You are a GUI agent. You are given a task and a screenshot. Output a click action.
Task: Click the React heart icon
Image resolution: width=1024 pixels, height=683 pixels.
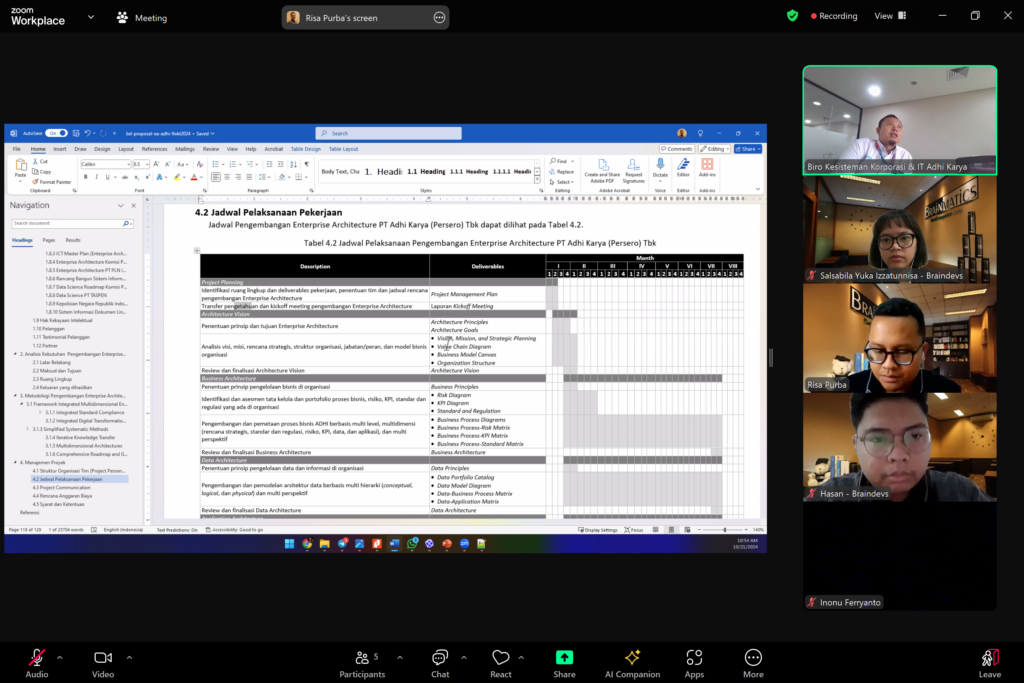[500, 658]
